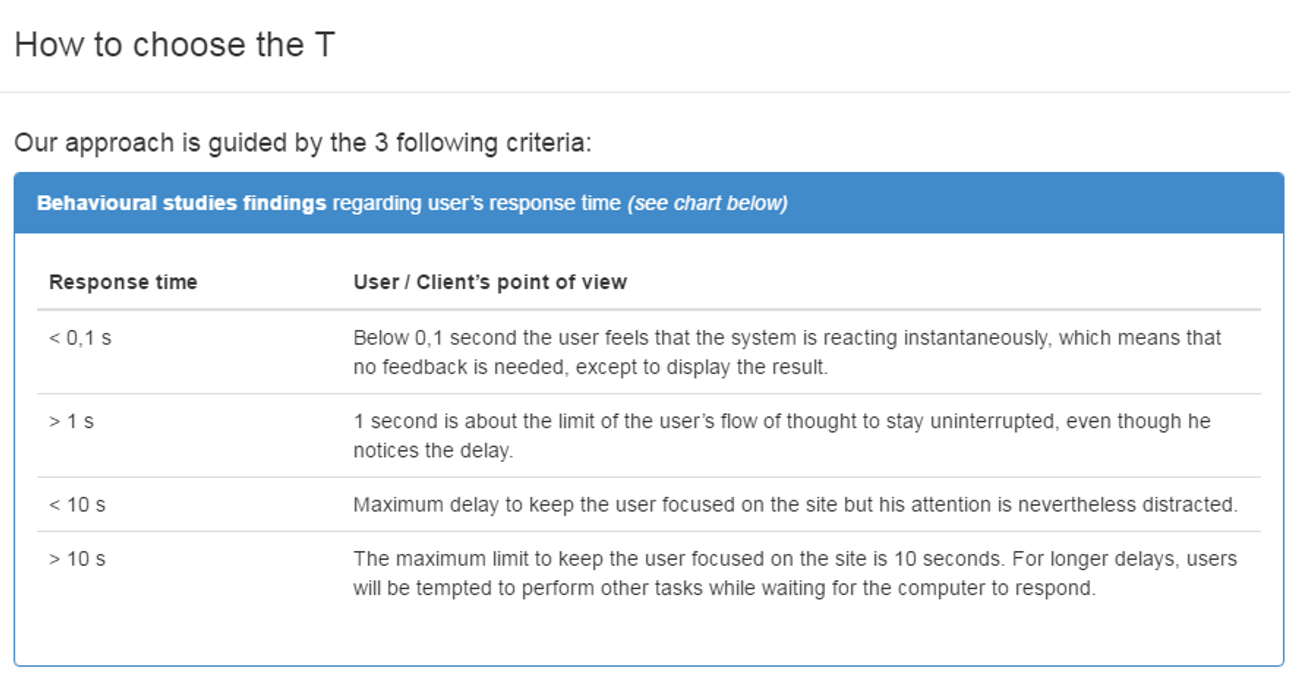
Task: Click the '< 10 s' table cell
Action: click(x=77, y=505)
